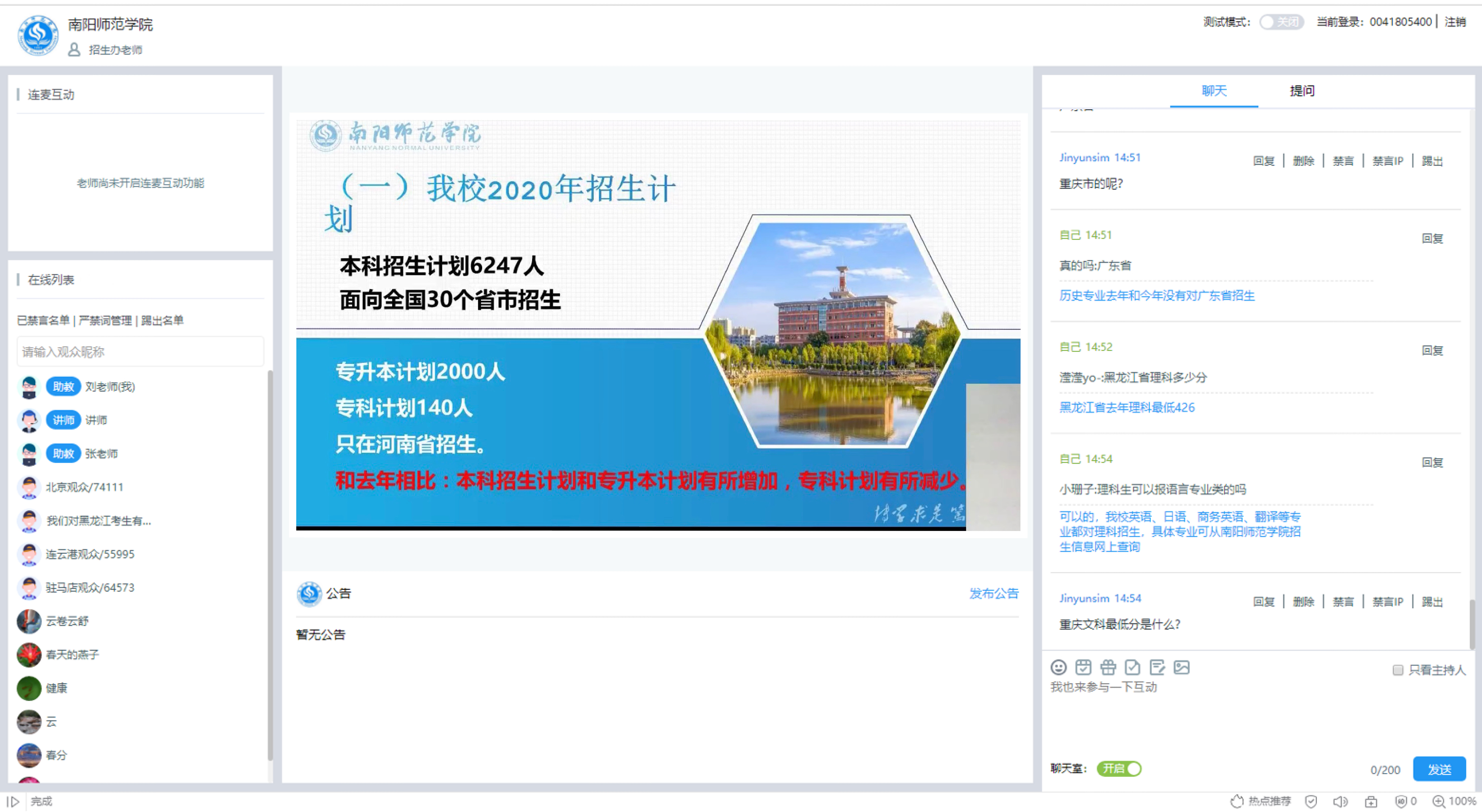1482x812 pixels.
Task: Click the avatar of 春天的燕子
Action: tap(29, 655)
